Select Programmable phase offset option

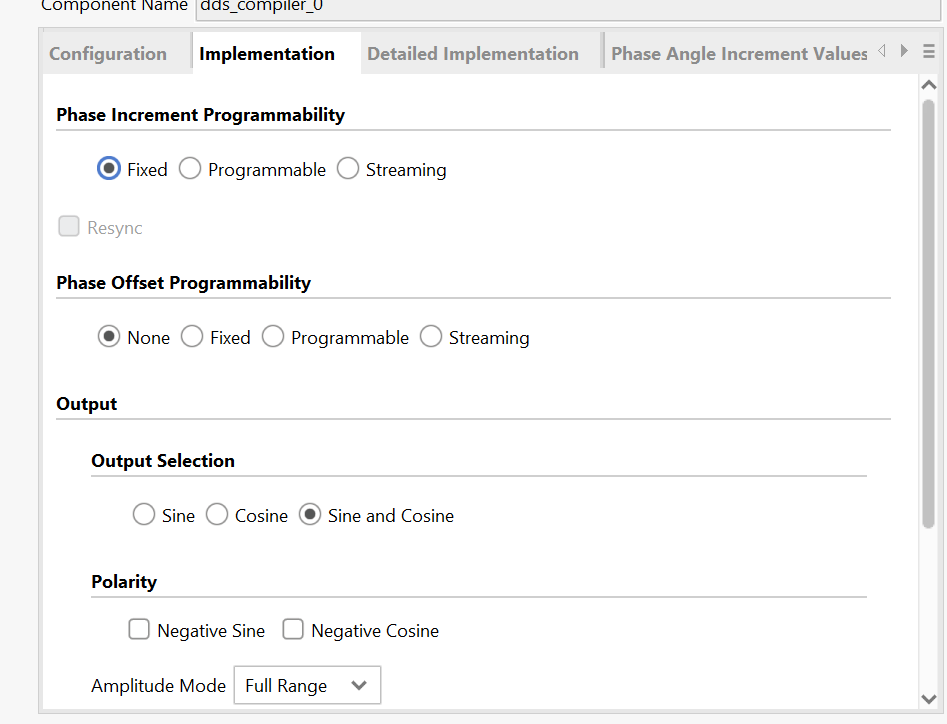[x=273, y=338]
